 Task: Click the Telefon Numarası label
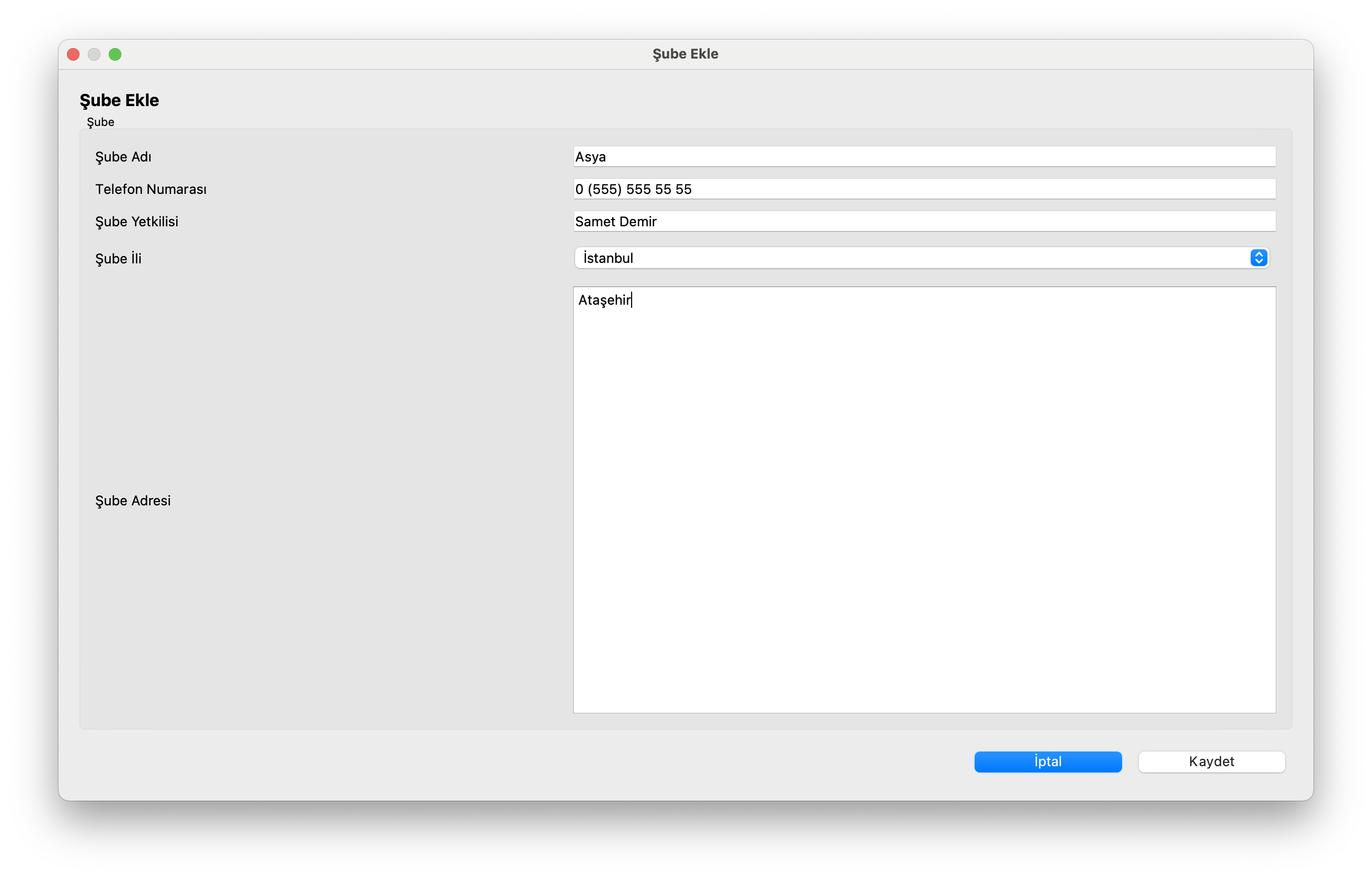(x=151, y=189)
